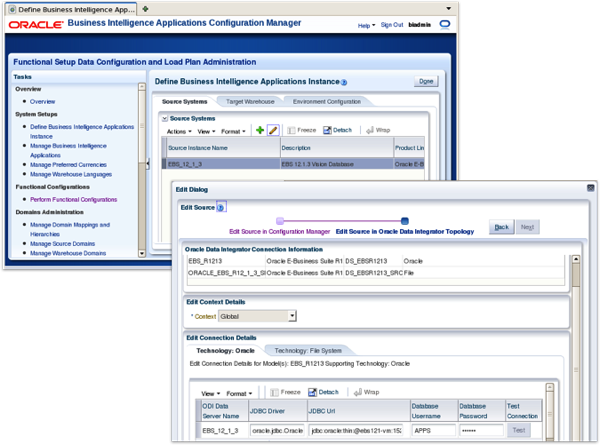Click the Next button
The width and height of the screenshot is (600, 445).
(x=527, y=227)
